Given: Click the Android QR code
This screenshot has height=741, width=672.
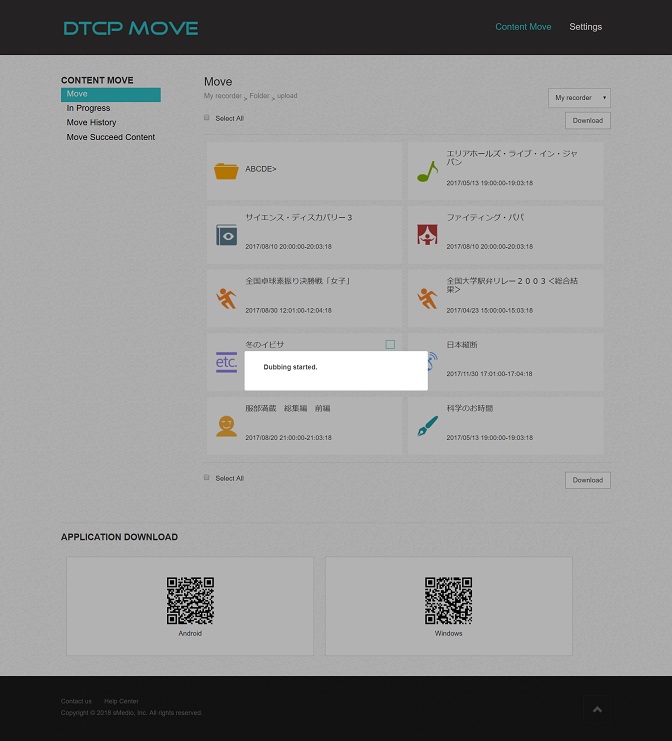Looking at the screenshot, I should pos(190,601).
